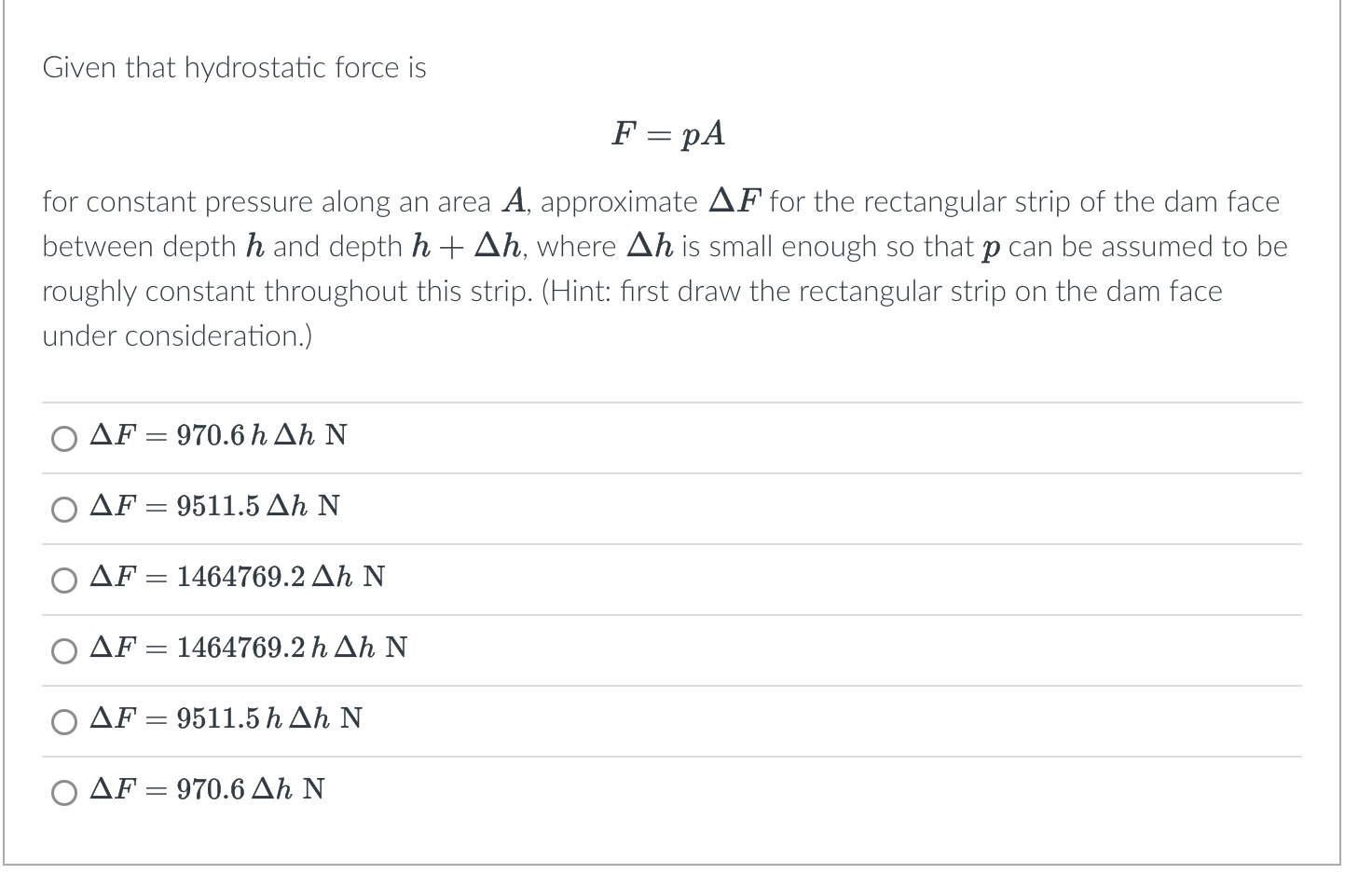
Task: Select answer ΔF = 9511.5 Δh N
Action: [64, 509]
